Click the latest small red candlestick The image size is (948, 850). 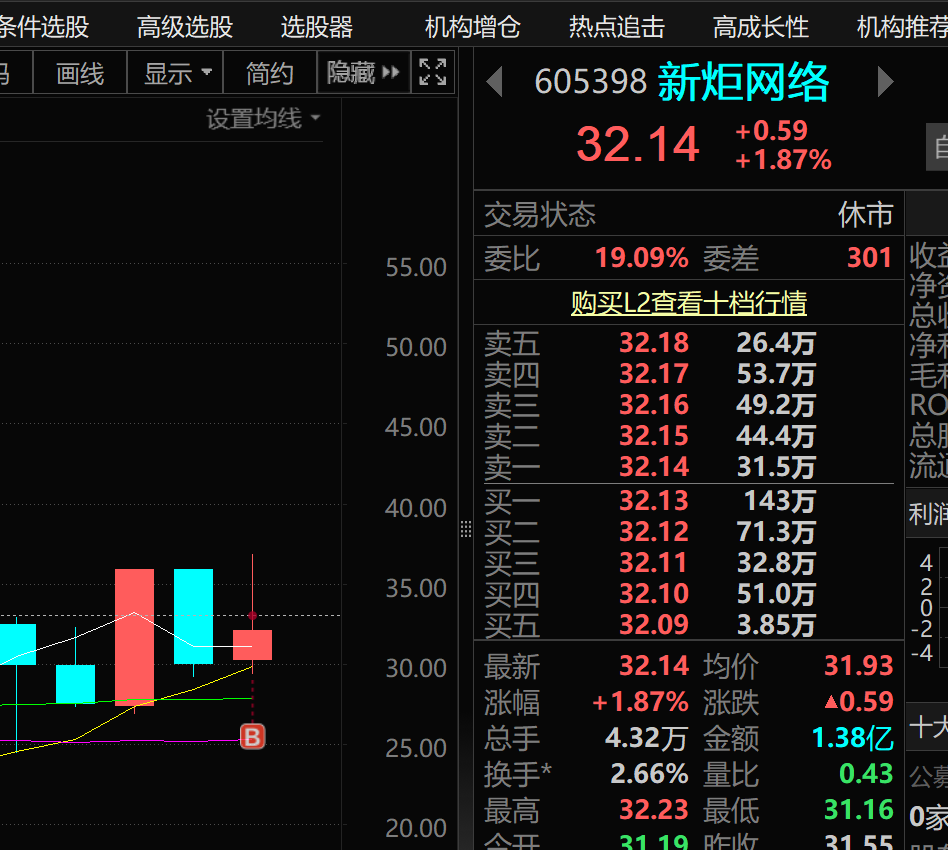point(252,644)
